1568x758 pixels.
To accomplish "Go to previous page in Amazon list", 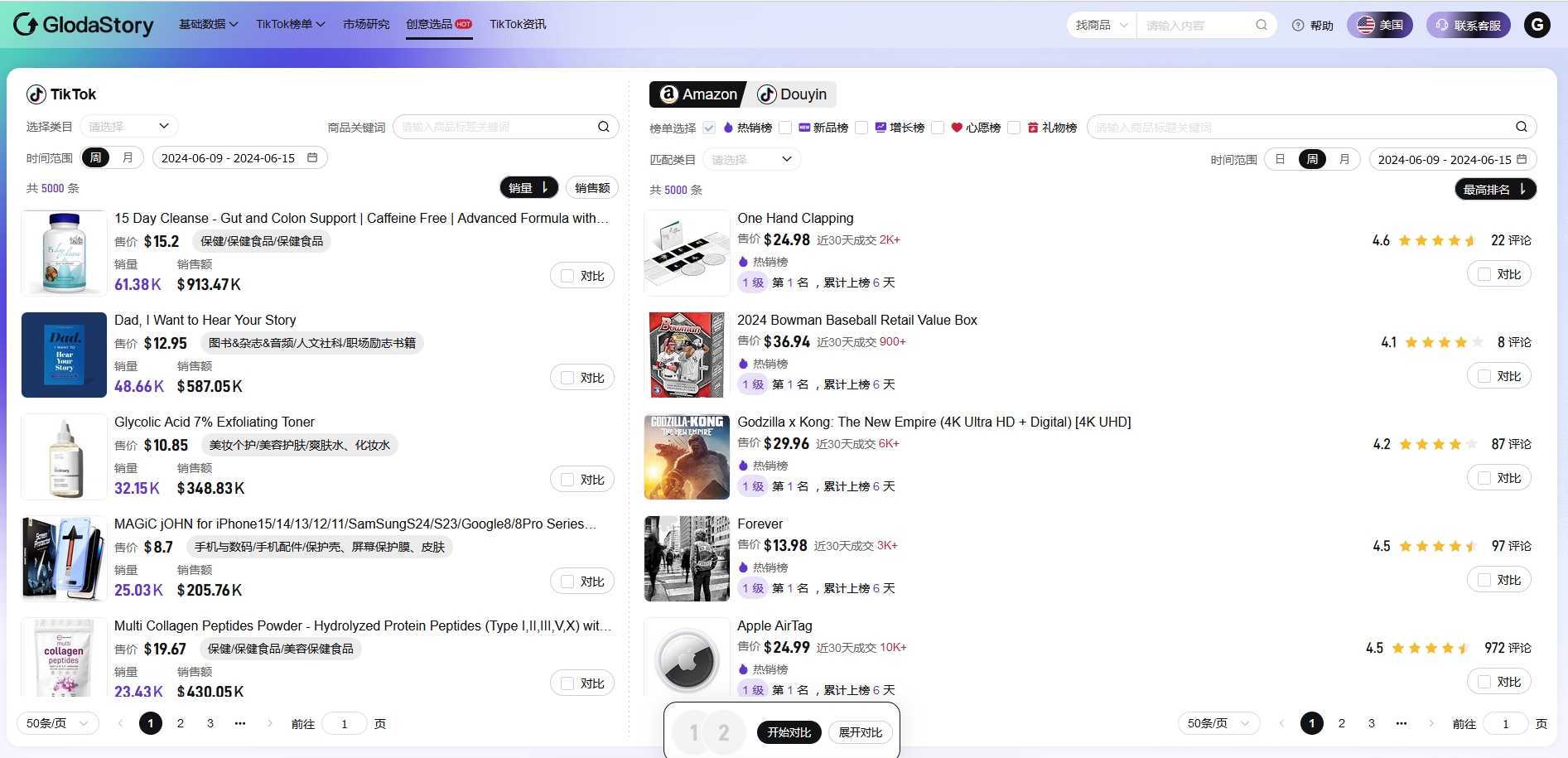I will (x=1281, y=723).
